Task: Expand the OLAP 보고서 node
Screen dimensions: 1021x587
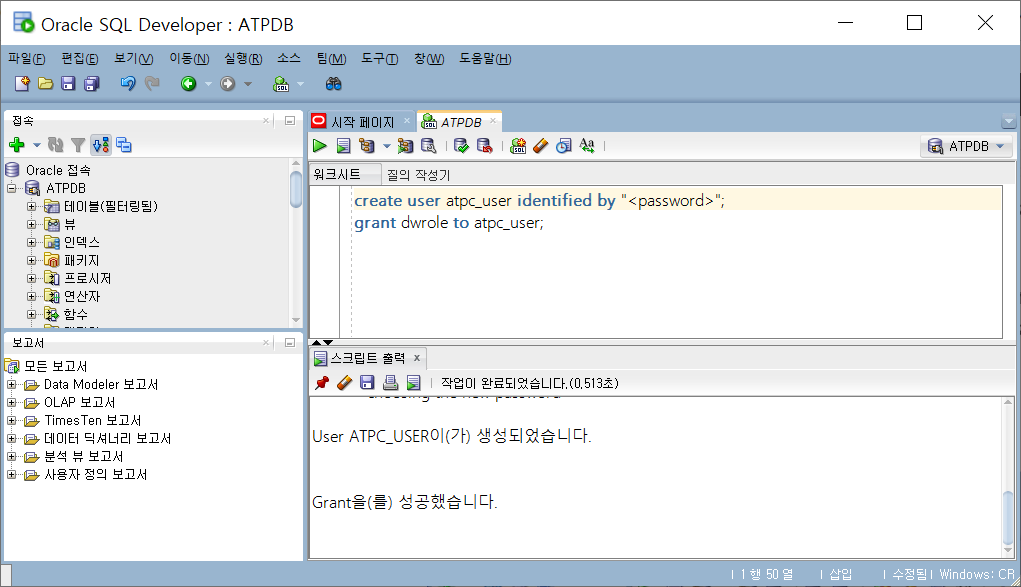Action: click(x=12, y=403)
